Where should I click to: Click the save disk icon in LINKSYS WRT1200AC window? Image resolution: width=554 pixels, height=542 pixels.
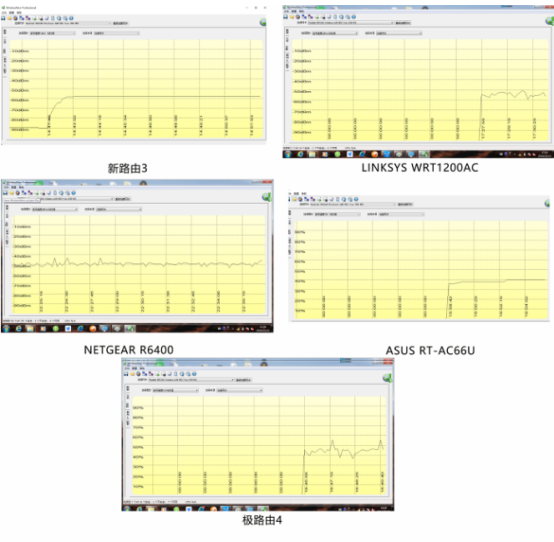click(286, 17)
